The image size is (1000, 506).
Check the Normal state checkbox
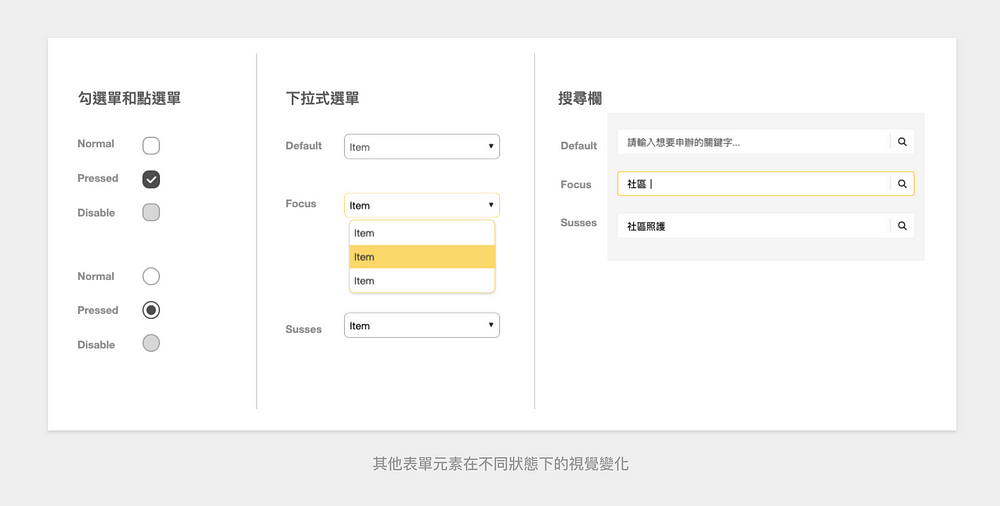151,145
